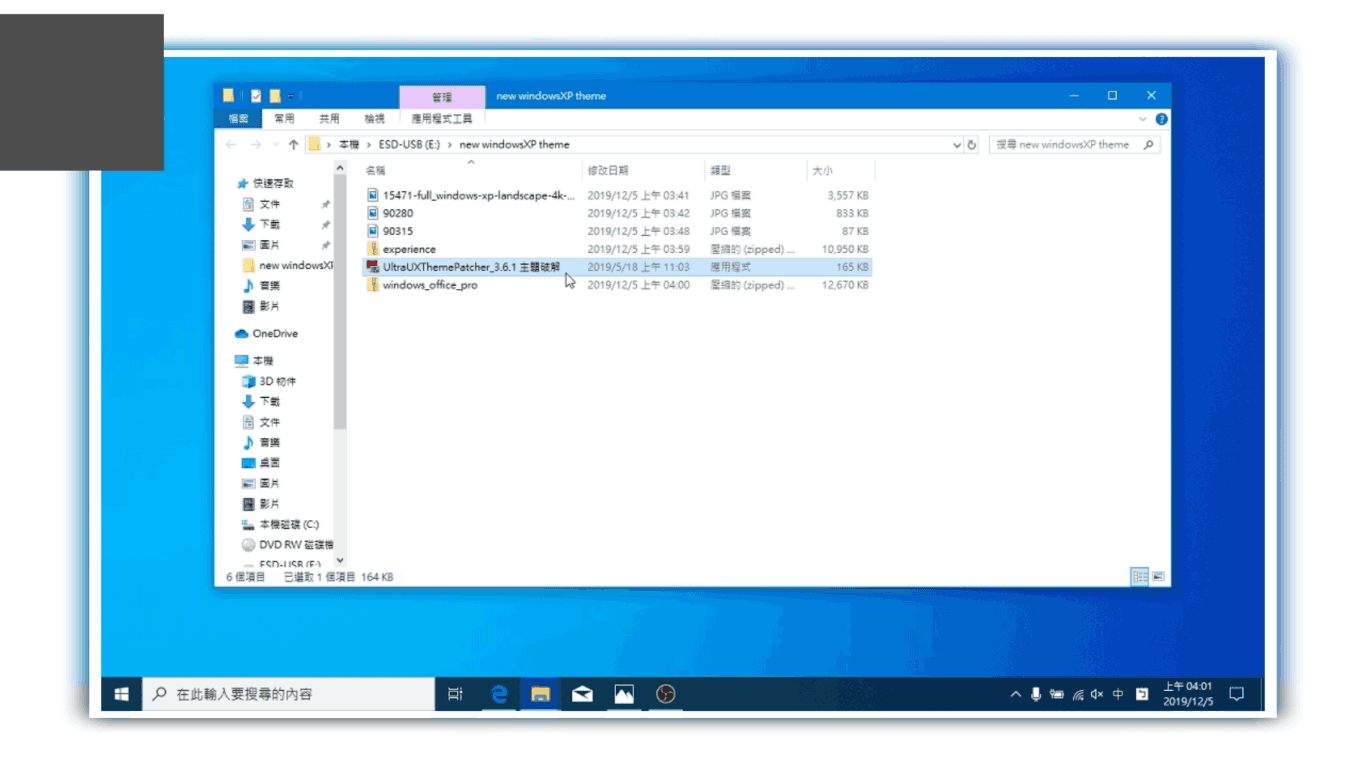Screen dimensions: 1366x768
Task: Open the 應用程式工具 ribbon tab
Action: [x=442, y=118]
